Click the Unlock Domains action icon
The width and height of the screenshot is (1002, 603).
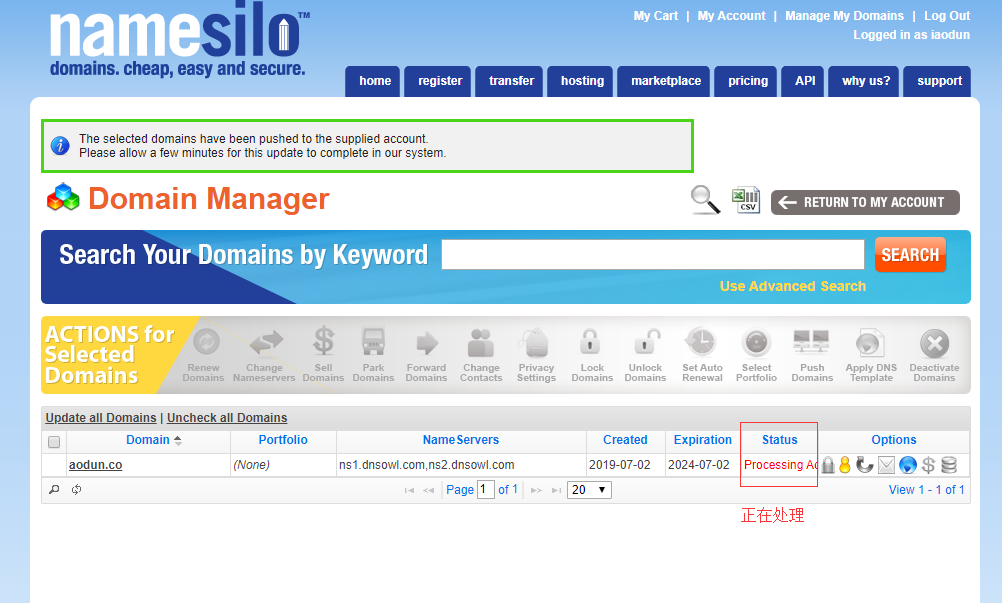tap(647, 342)
